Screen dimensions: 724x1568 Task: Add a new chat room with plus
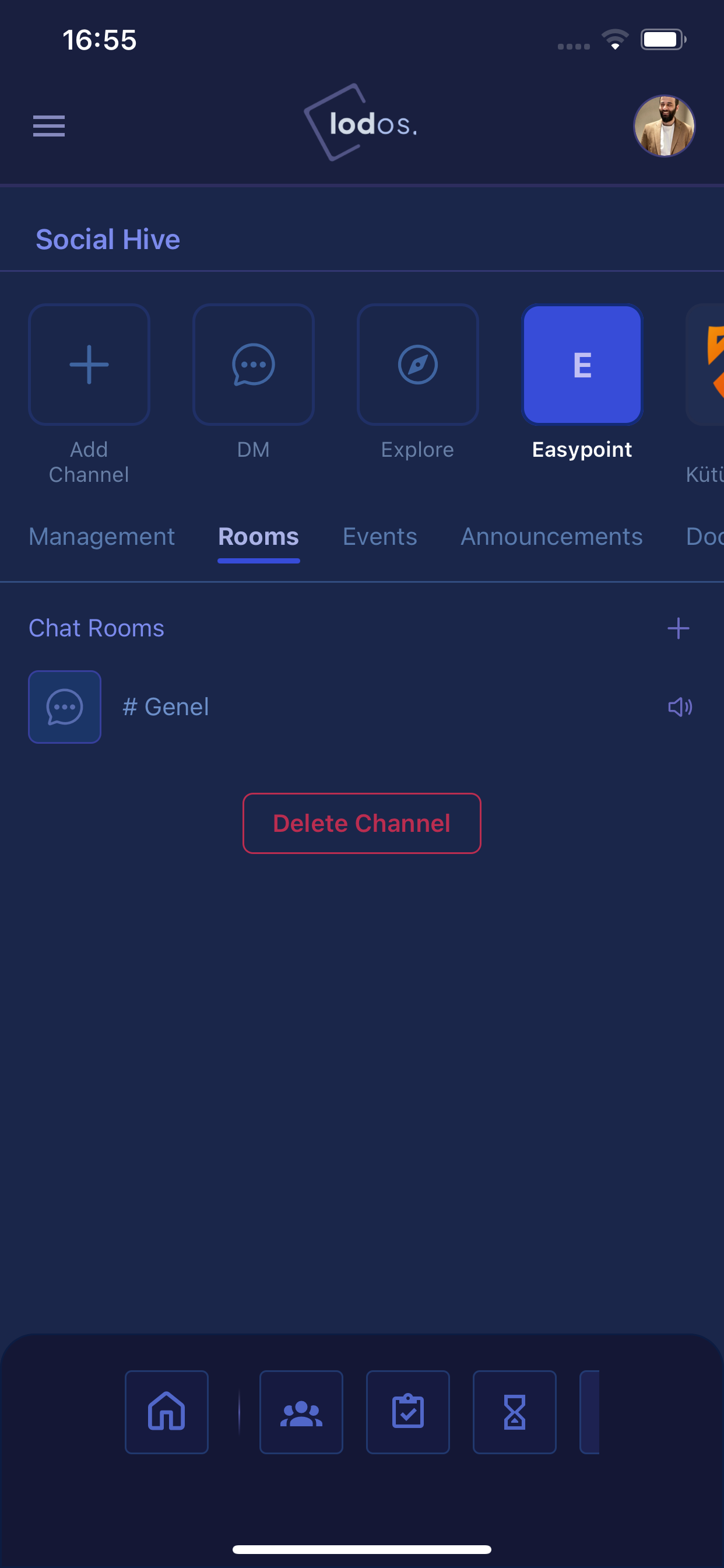tap(678, 628)
